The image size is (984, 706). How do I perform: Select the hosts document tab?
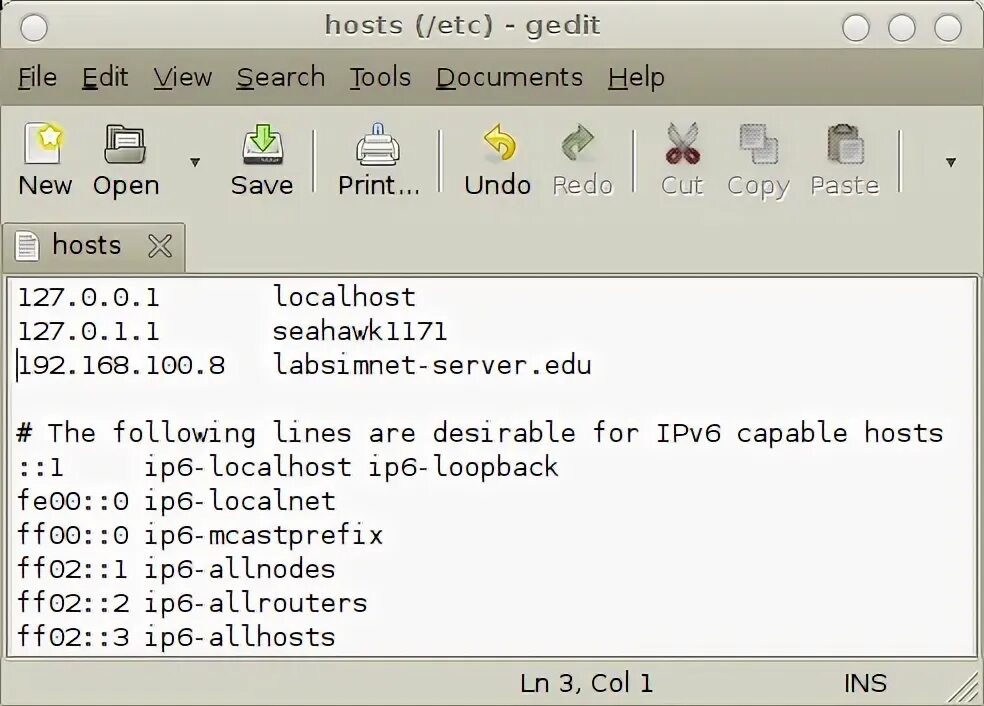(94, 246)
